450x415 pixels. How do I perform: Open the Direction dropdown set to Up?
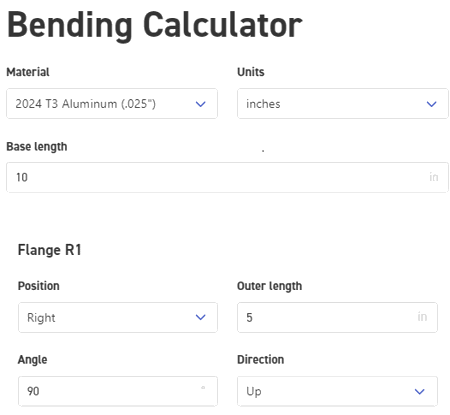click(x=337, y=391)
